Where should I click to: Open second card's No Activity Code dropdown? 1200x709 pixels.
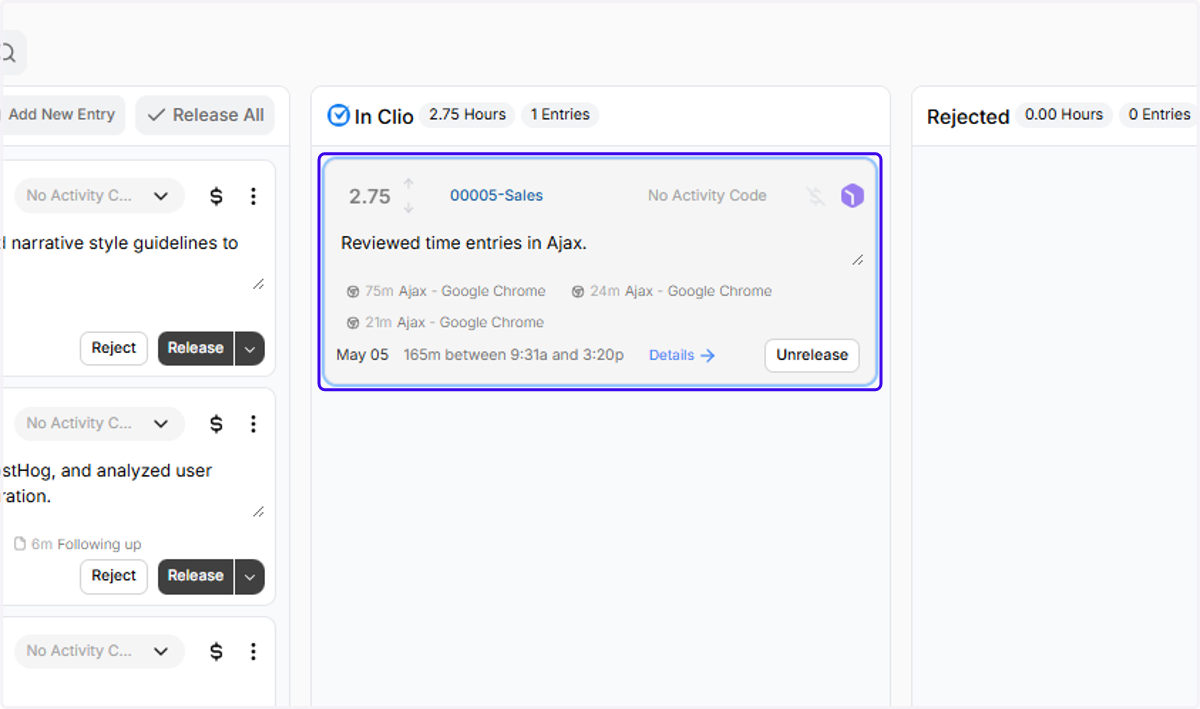98,424
